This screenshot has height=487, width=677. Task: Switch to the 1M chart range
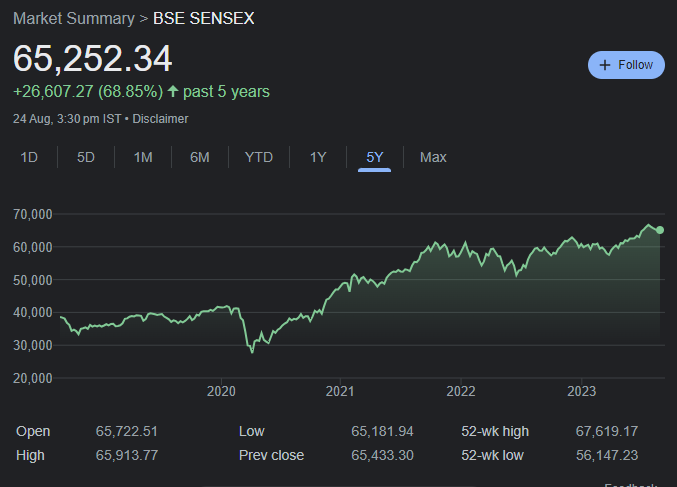coord(143,157)
